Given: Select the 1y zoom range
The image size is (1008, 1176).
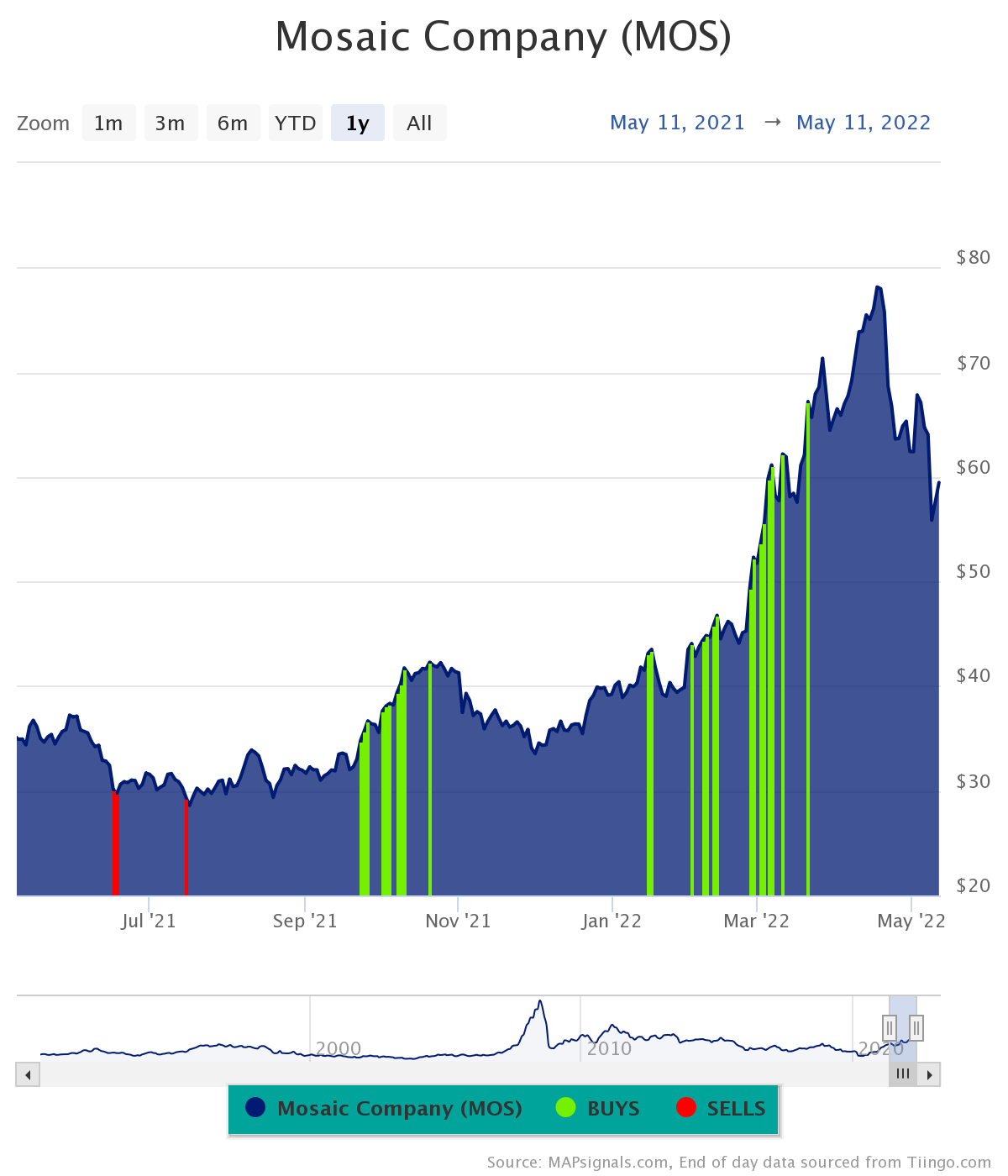Looking at the screenshot, I should 358,123.
